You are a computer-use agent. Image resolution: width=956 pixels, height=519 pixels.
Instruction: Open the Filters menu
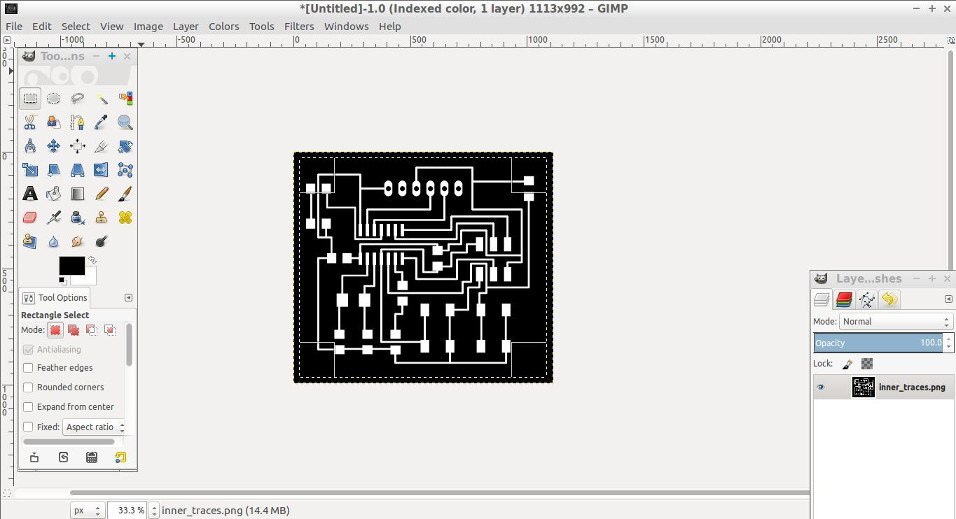point(299,26)
